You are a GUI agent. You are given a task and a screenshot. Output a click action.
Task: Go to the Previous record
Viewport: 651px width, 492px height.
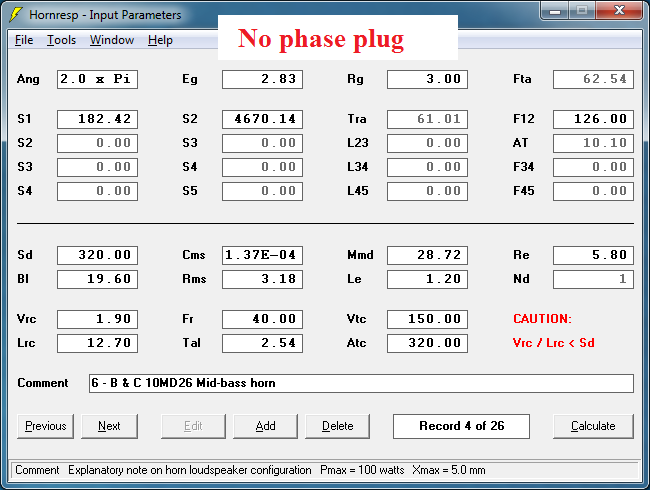point(45,426)
